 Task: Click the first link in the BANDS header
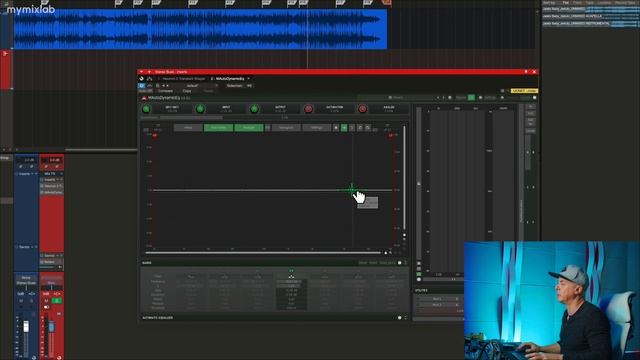click(x=363, y=263)
